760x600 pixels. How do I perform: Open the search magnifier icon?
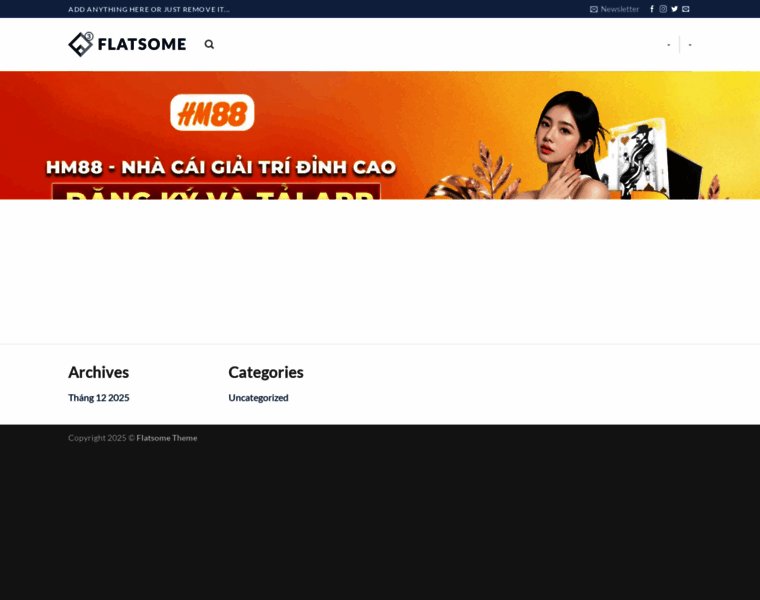click(209, 45)
